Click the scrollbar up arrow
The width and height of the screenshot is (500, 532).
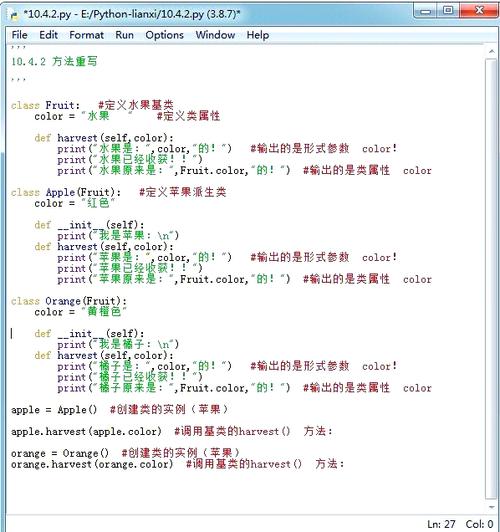(x=492, y=52)
